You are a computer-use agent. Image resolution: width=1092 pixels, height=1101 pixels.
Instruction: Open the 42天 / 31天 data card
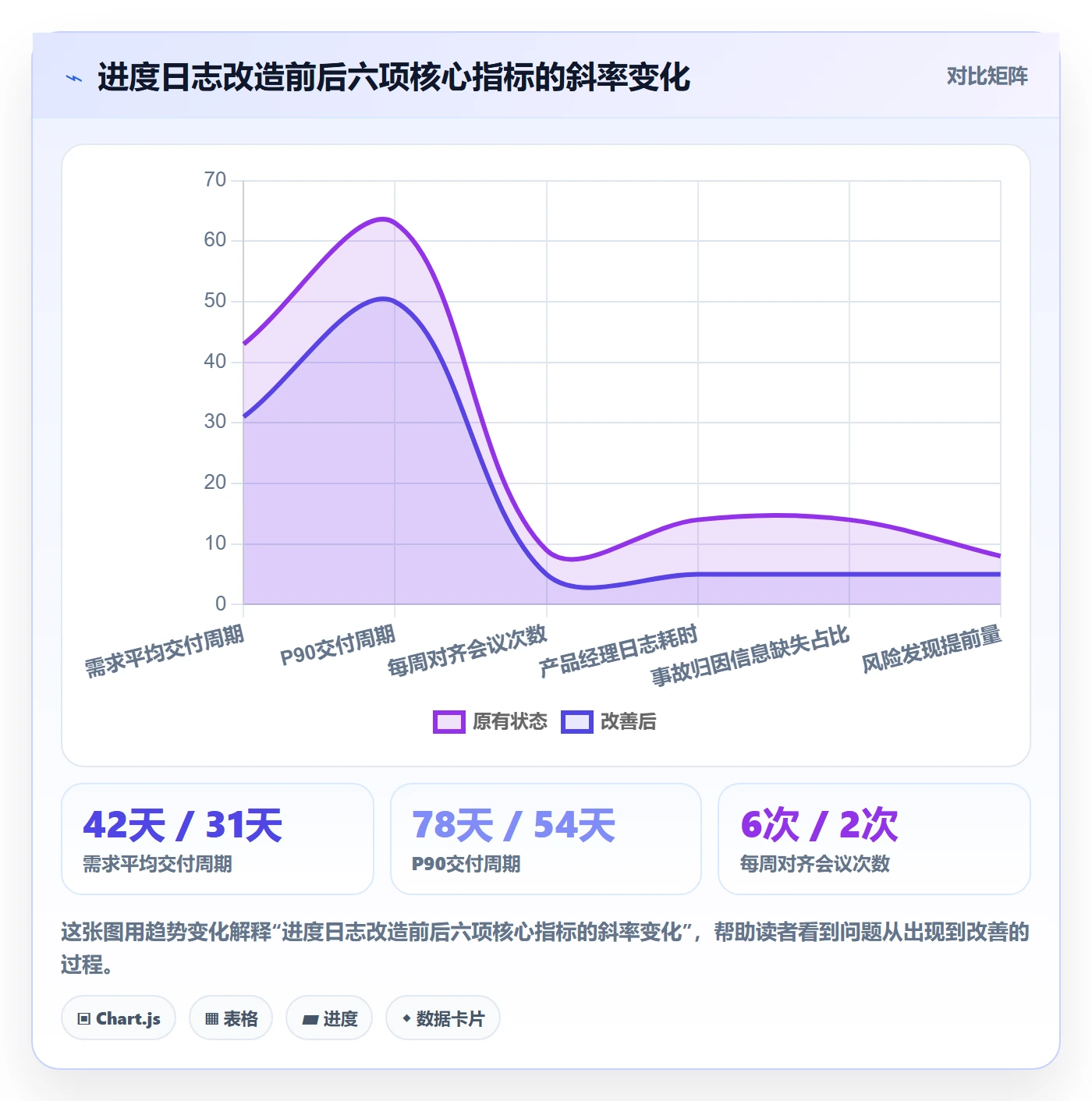click(x=218, y=839)
